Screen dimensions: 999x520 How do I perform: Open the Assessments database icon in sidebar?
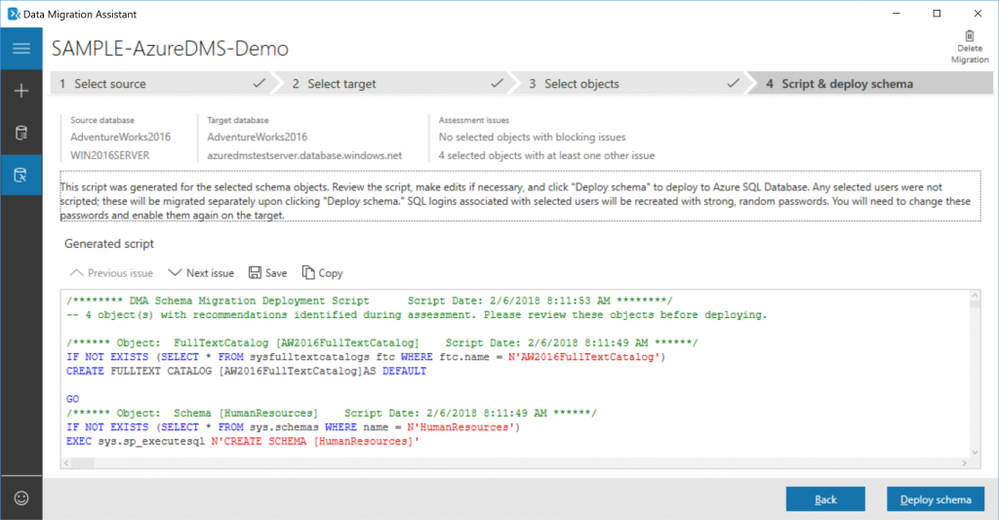(21, 133)
